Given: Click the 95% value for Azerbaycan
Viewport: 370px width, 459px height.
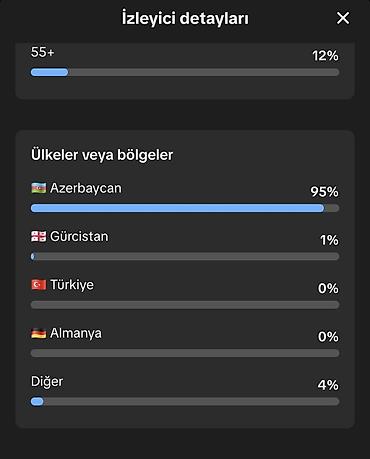Looking at the screenshot, I should [324, 192].
